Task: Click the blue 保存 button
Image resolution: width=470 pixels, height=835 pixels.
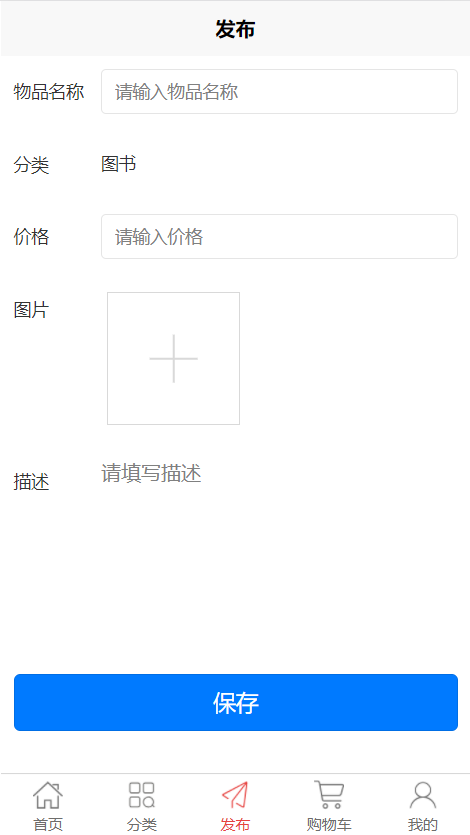Action: coord(236,702)
